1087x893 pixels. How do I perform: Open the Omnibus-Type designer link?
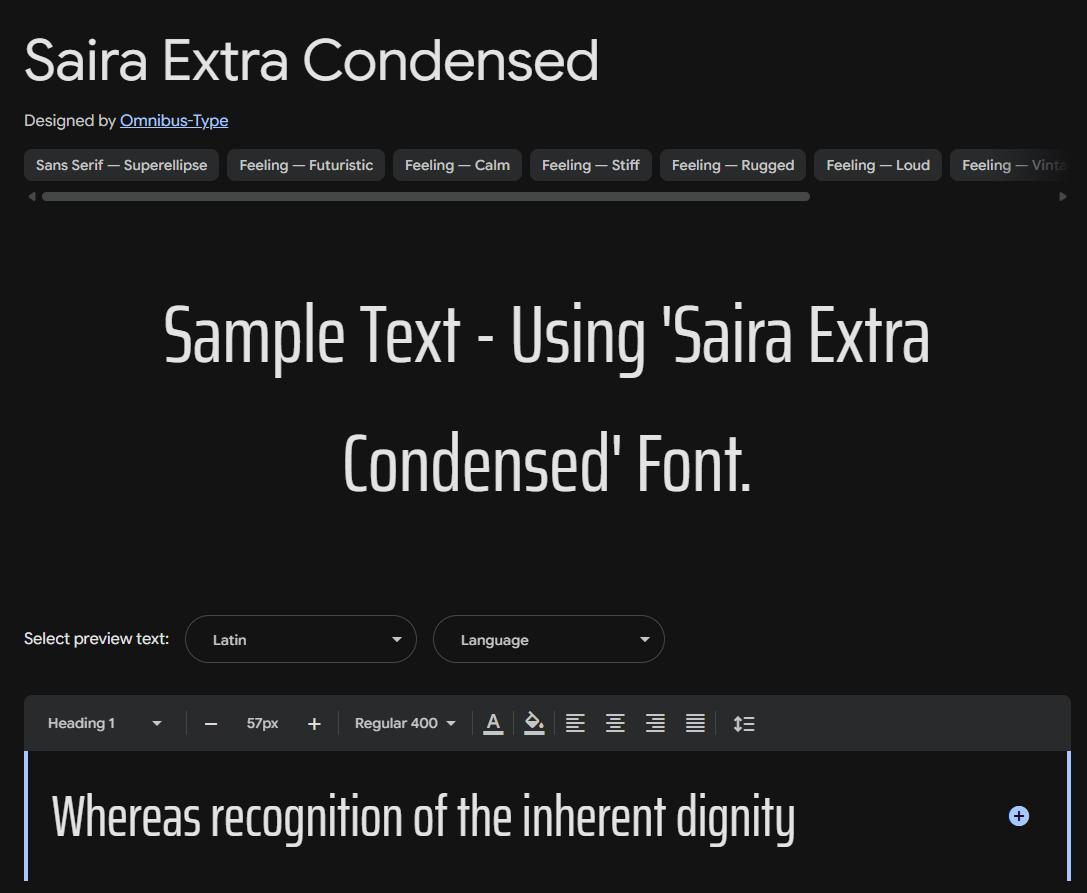(x=174, y=121)
